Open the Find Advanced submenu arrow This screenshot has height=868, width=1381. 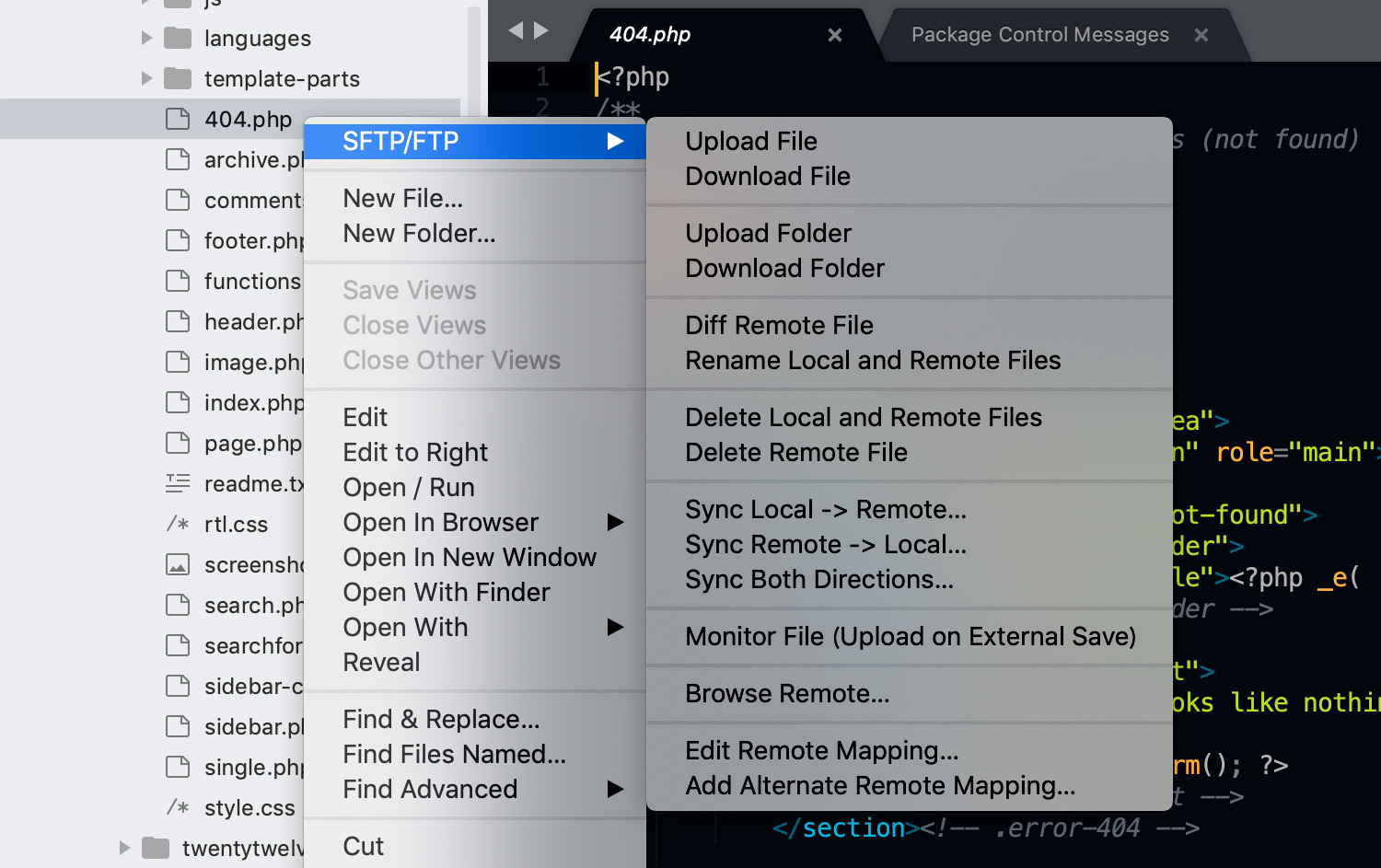point(616,790)
